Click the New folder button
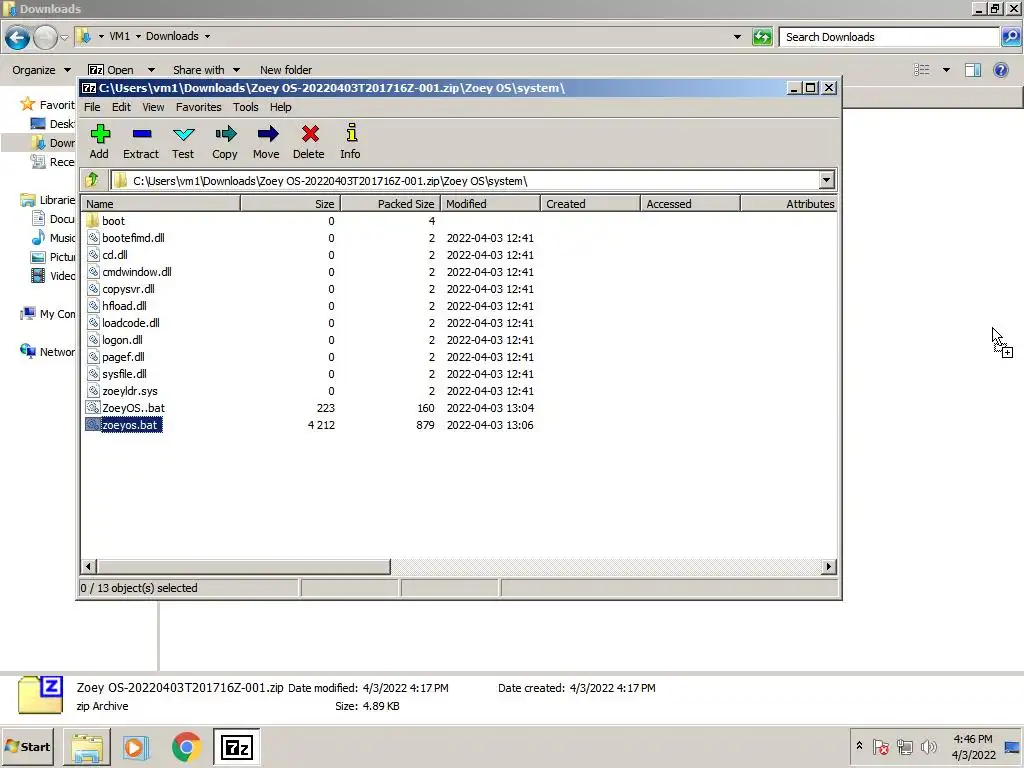This screenshot has height=768, width=1024. (x=286, y=70)
